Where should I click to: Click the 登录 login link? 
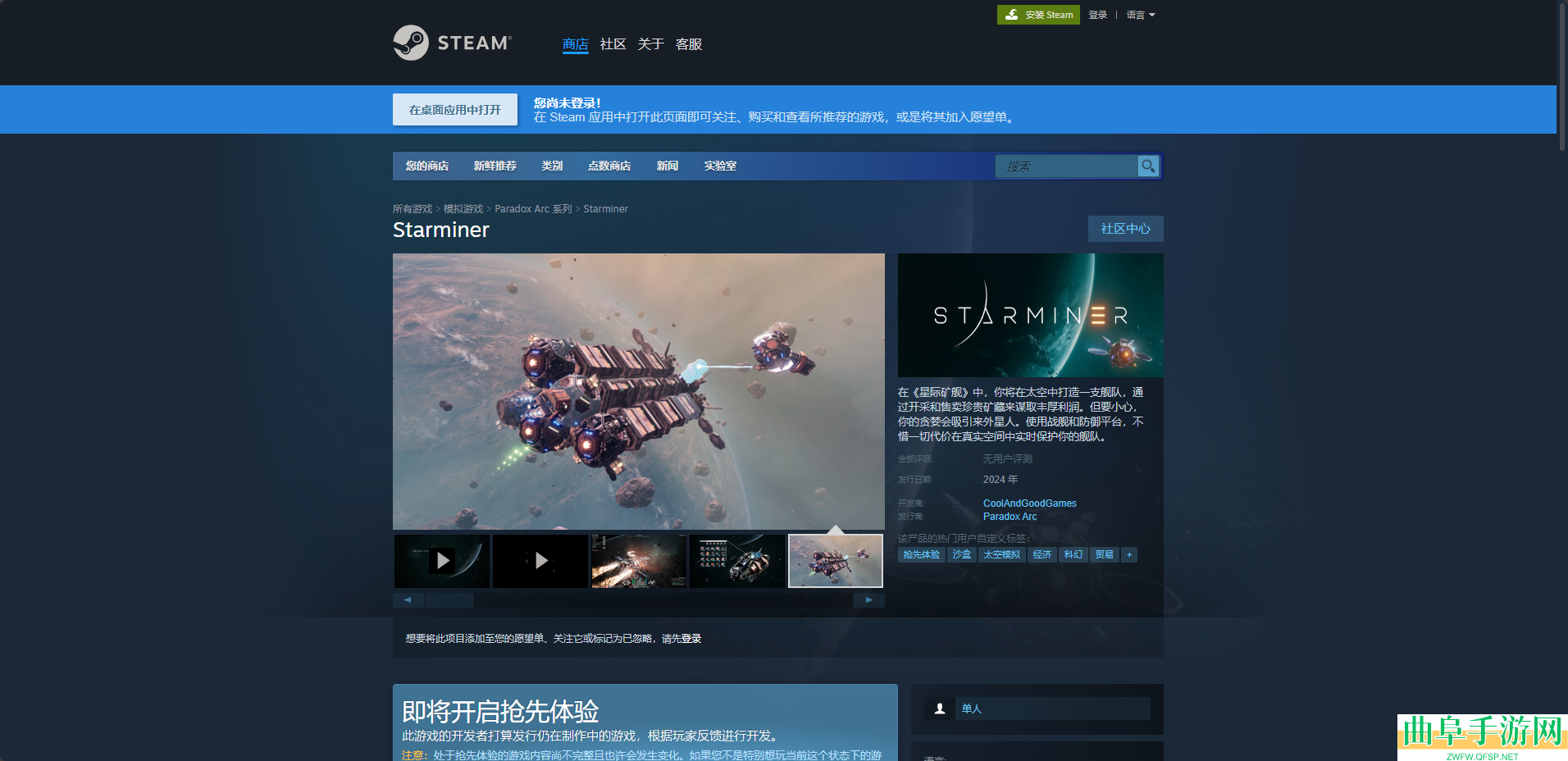click(1098, 15)
